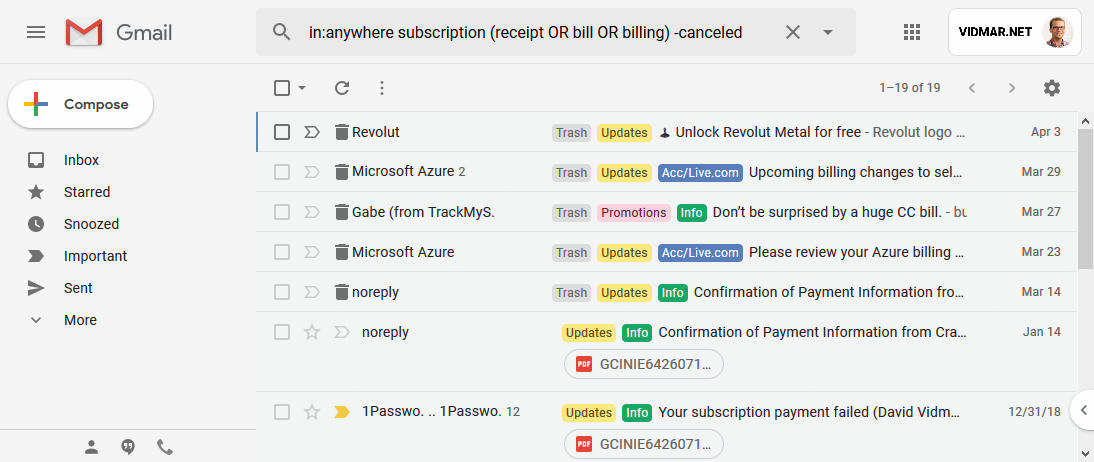Viewport: 1094px width, 462px height.
Task: Open the Sent folder
Action: click(x=78, y=288)
